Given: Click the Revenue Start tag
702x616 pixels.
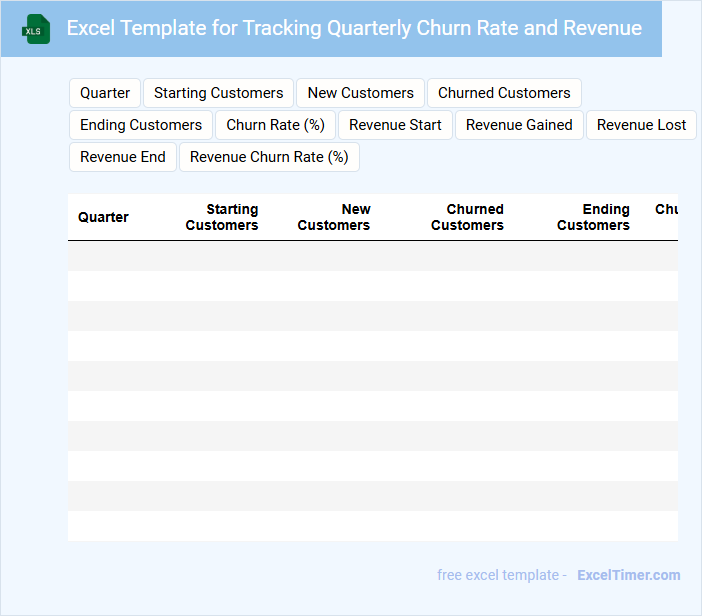Looking at the screenshot, I should tap(395, 125).
